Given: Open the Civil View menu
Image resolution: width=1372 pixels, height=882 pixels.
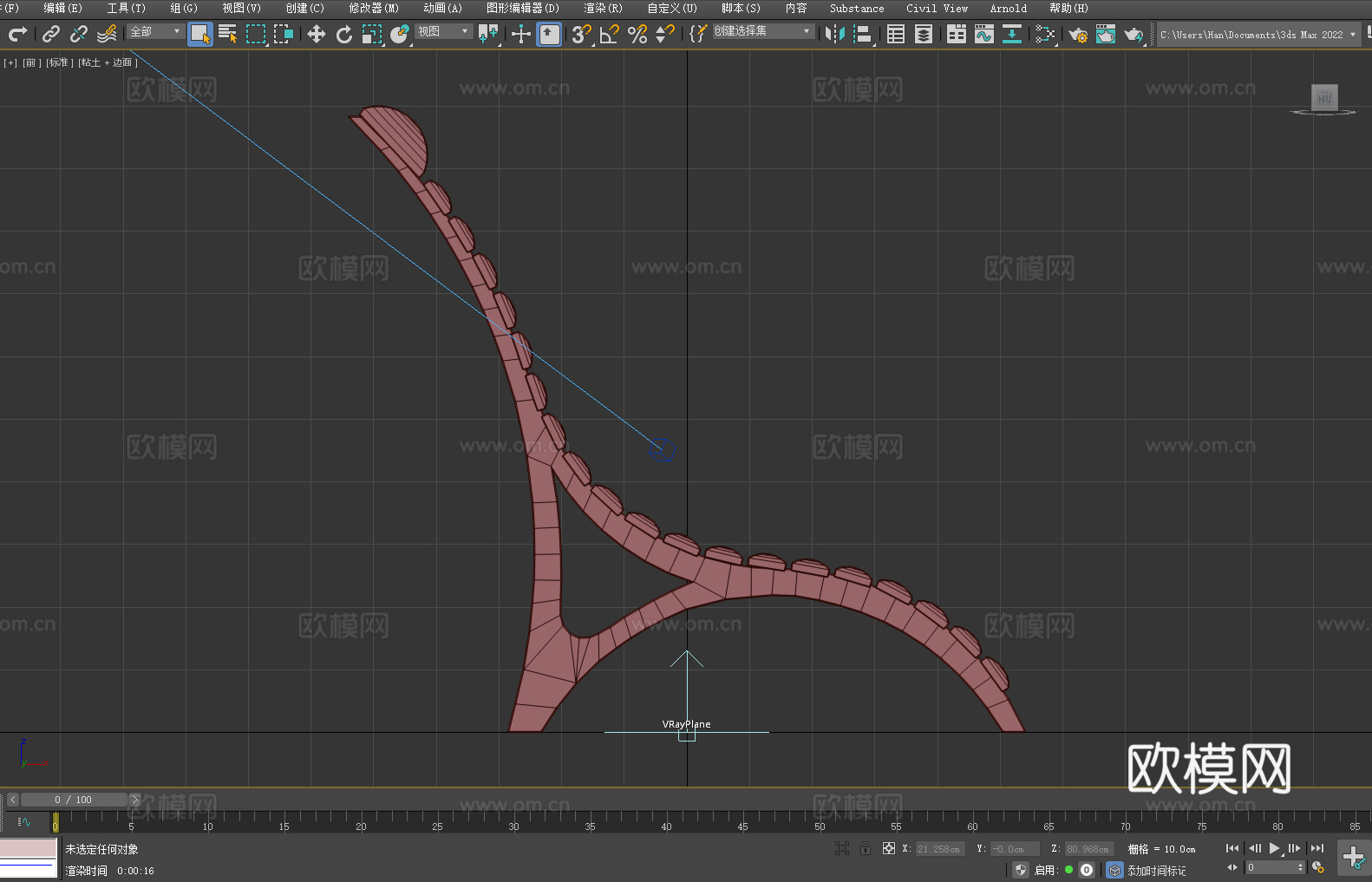Looking at the screenshot, I should (938, 8).
